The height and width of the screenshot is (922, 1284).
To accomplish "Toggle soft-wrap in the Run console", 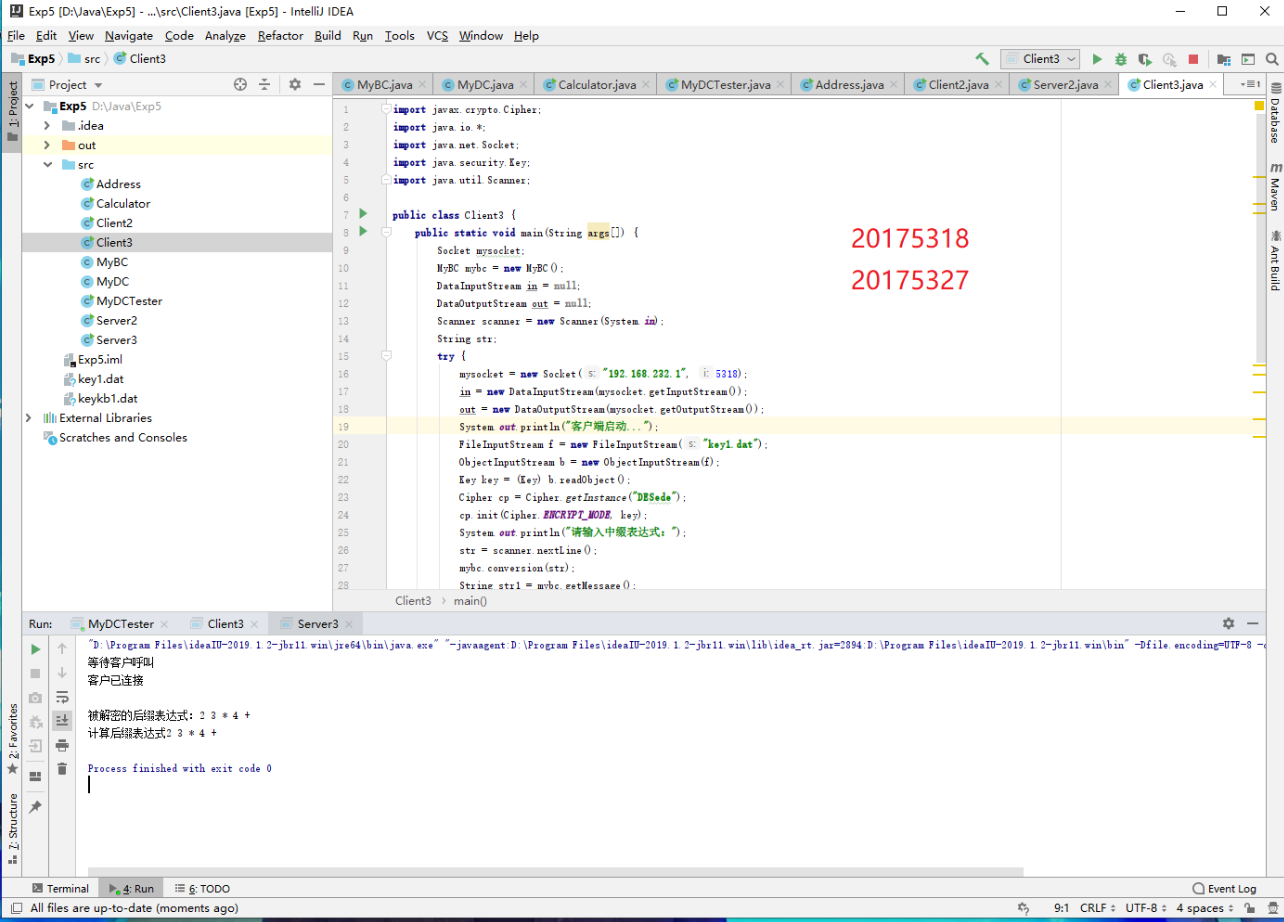I will [x=62, y=697].
